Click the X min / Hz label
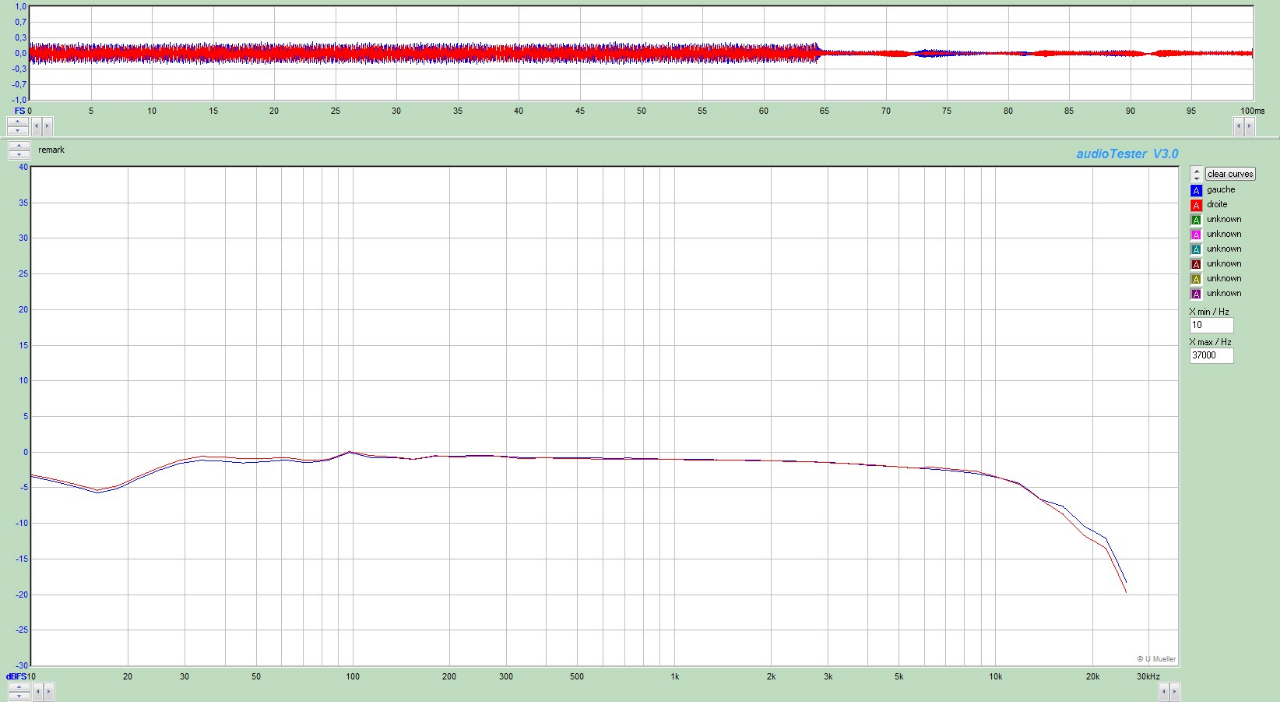Image resolution: width=1280 pixels, height=702 pixels. pos(1208,312)
